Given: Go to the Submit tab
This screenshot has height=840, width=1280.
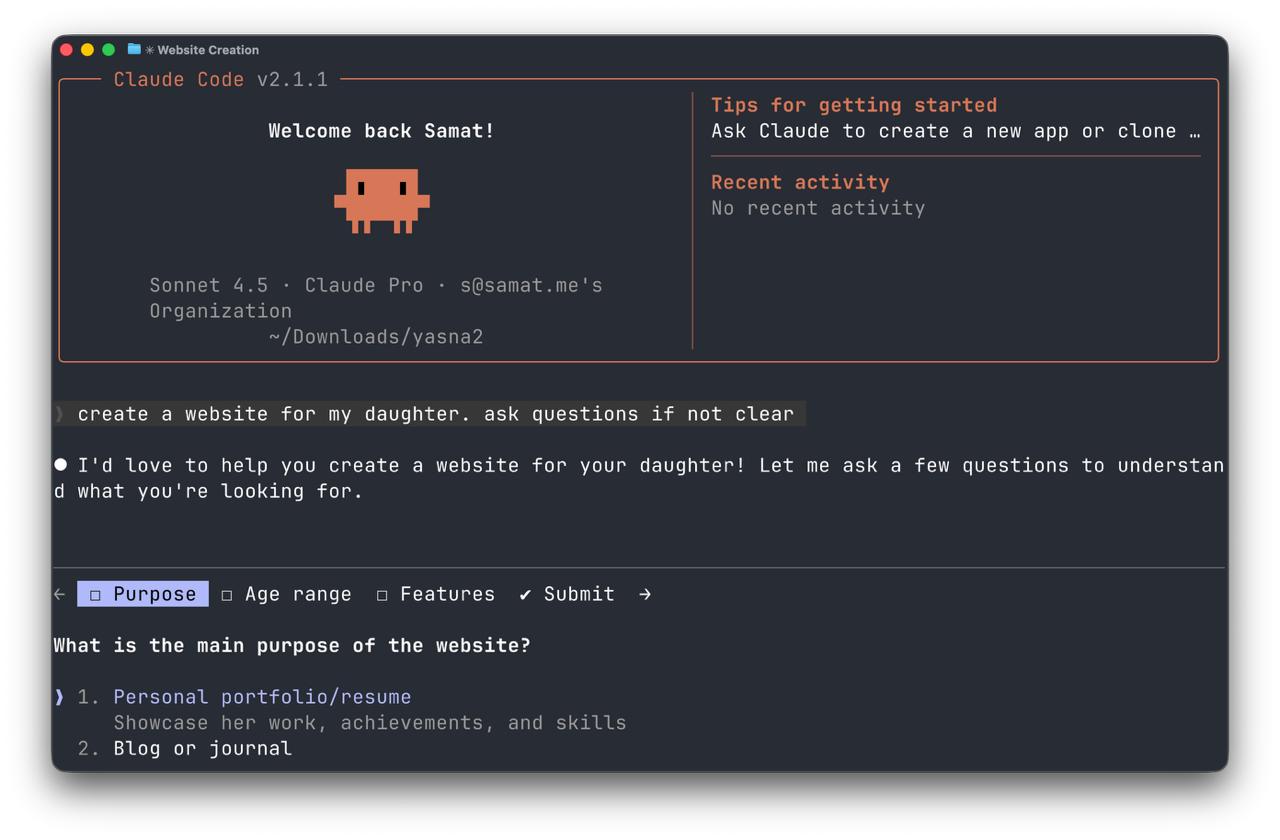Looking at the screenshot, I should tap(567, 594).
